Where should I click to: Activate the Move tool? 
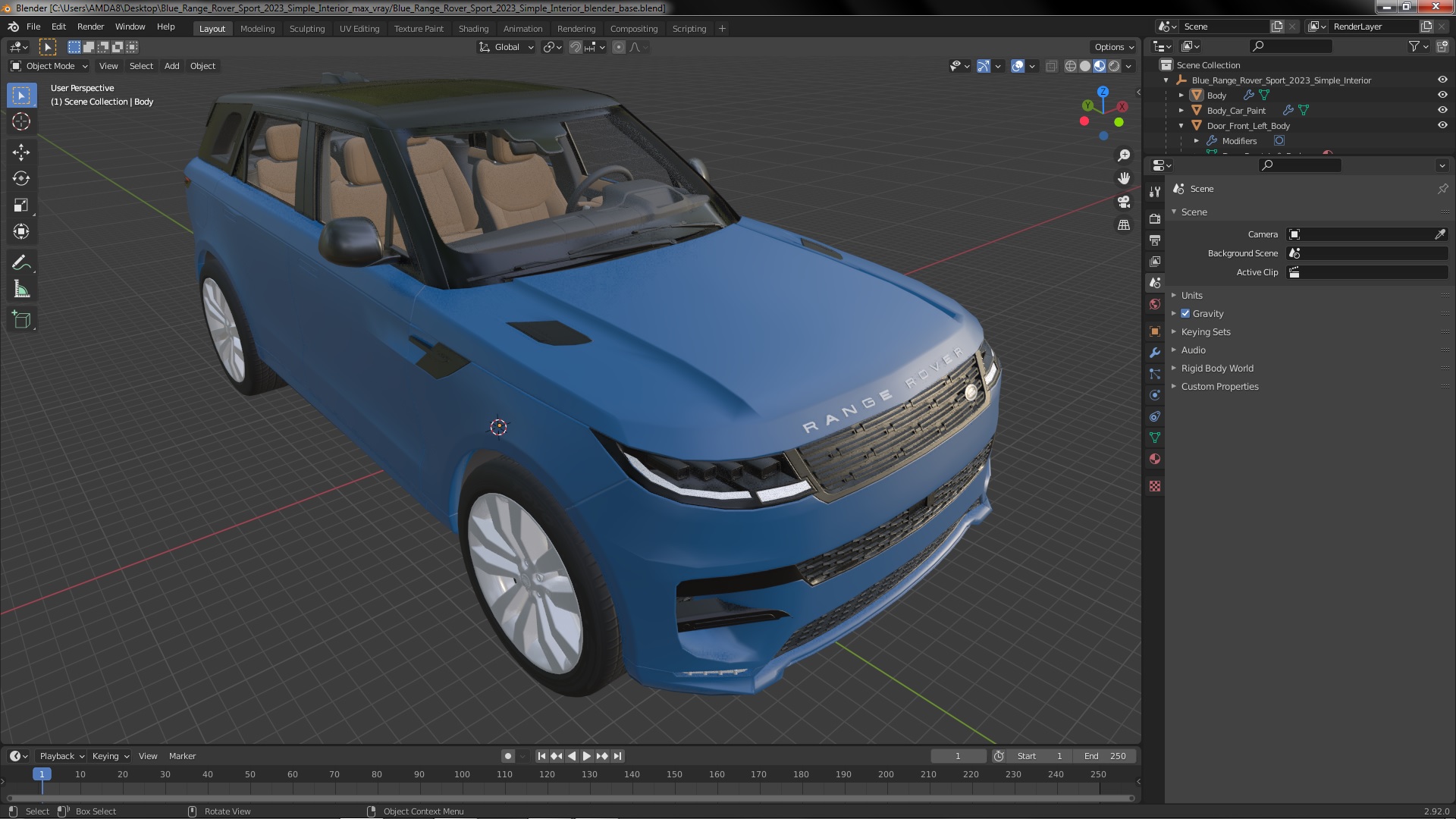tap(21, 152)
